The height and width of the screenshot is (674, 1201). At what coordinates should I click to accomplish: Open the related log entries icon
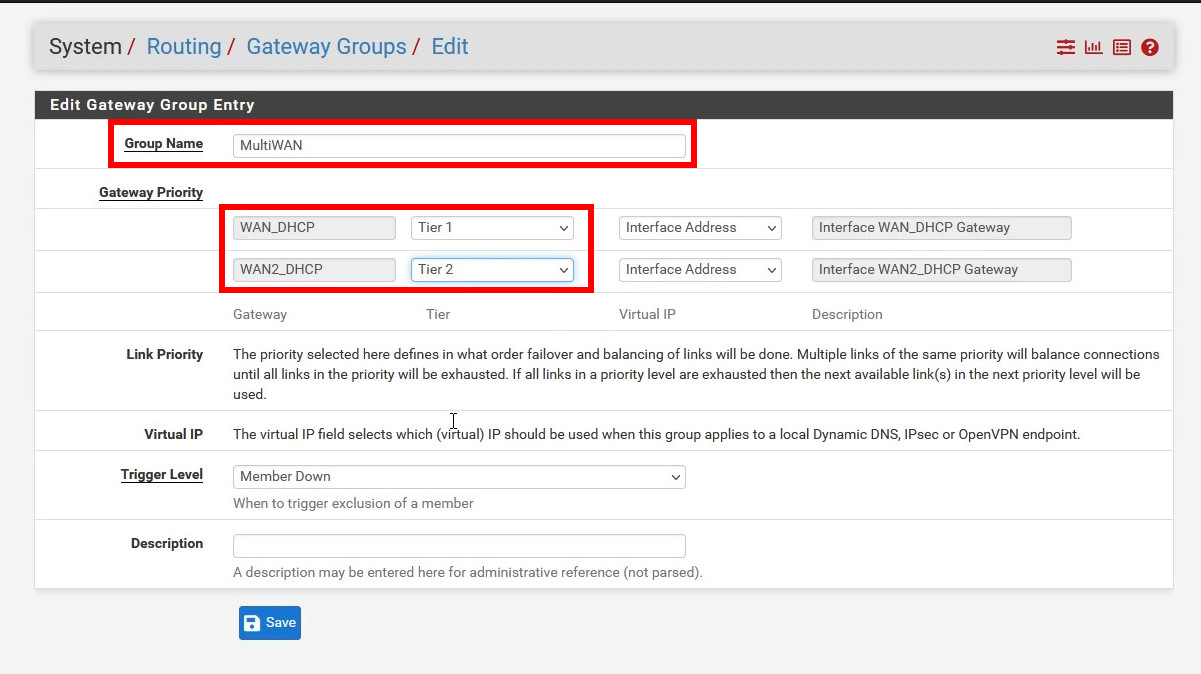click(1122, 47)
